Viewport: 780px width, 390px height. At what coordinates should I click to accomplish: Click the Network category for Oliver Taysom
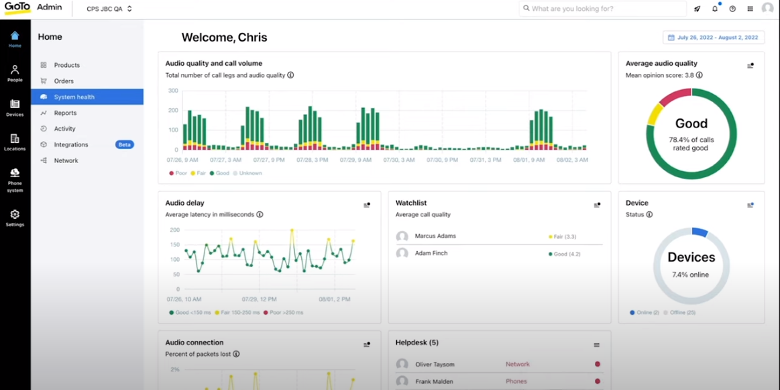517,364
